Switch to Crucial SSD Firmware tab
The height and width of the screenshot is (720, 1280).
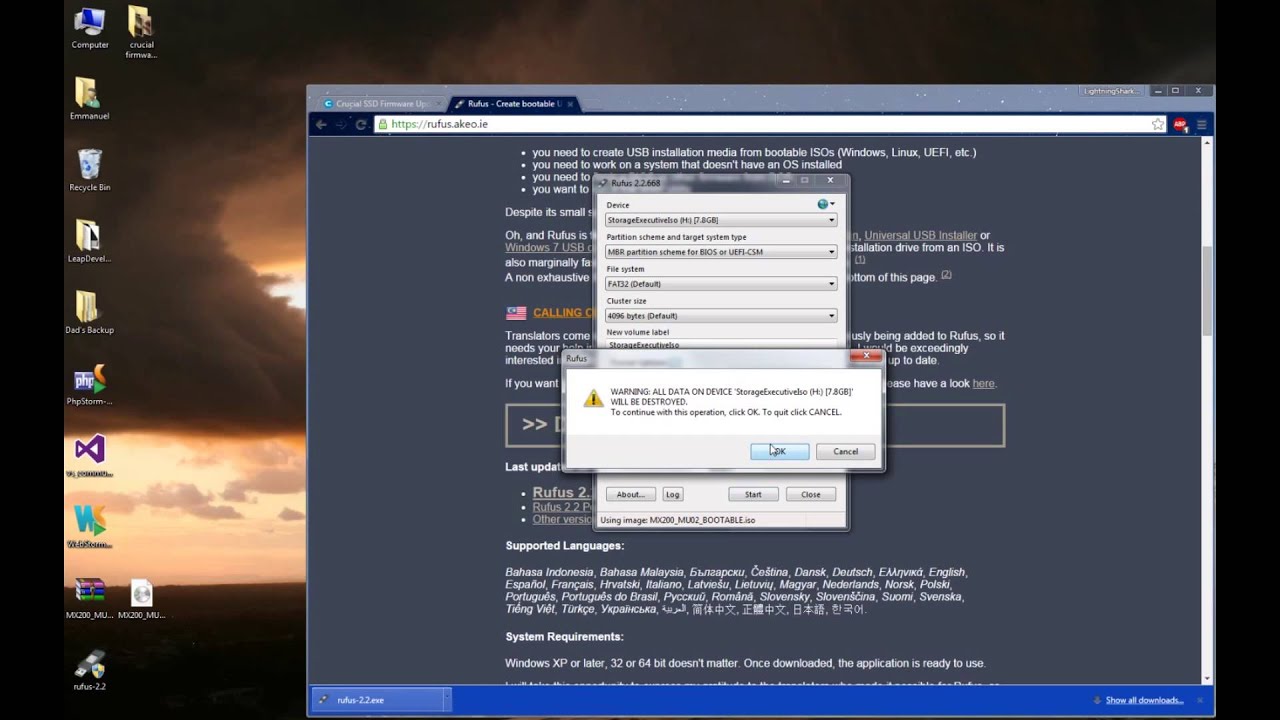coord(379,104)
